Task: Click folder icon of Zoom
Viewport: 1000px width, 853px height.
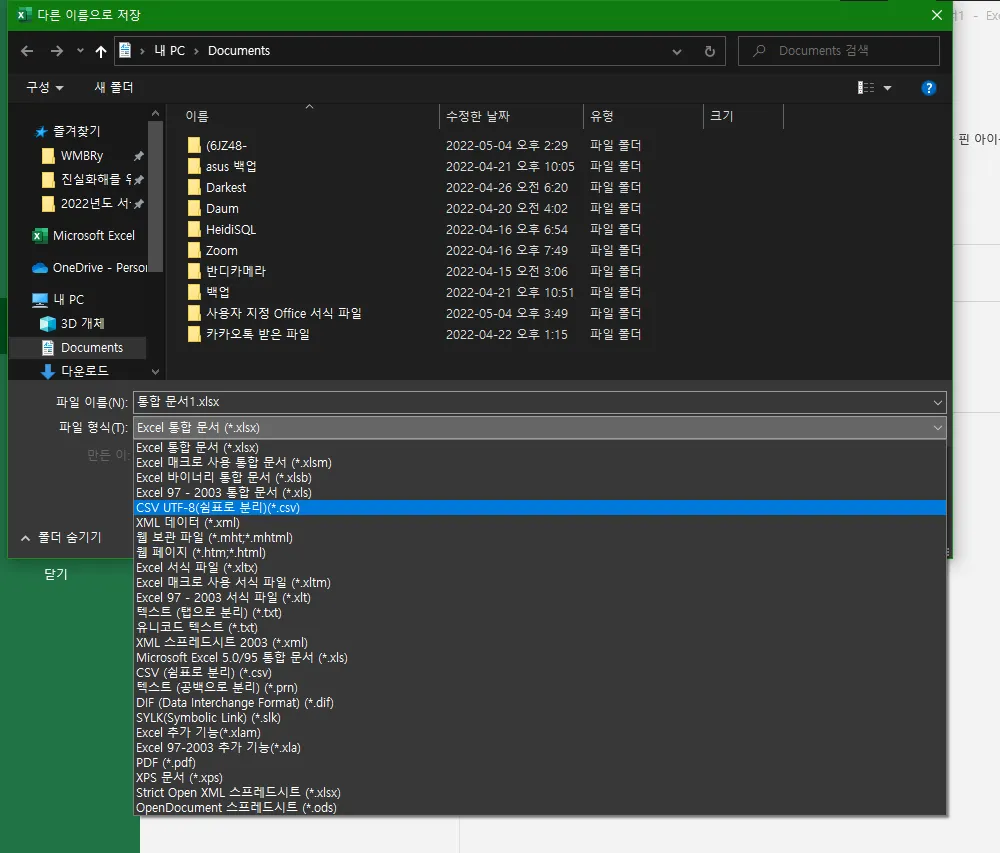Action: click(x=194, y=251)
